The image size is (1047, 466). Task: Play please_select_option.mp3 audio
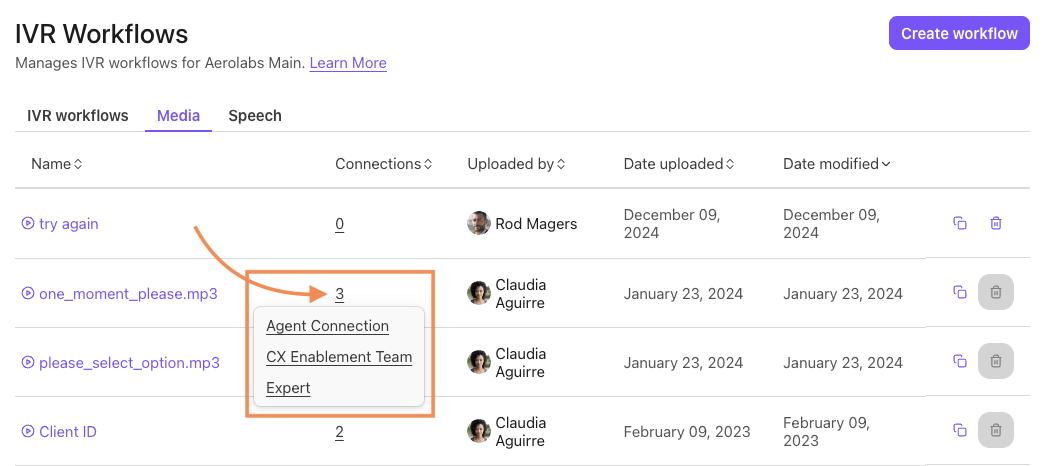[28, 363]
